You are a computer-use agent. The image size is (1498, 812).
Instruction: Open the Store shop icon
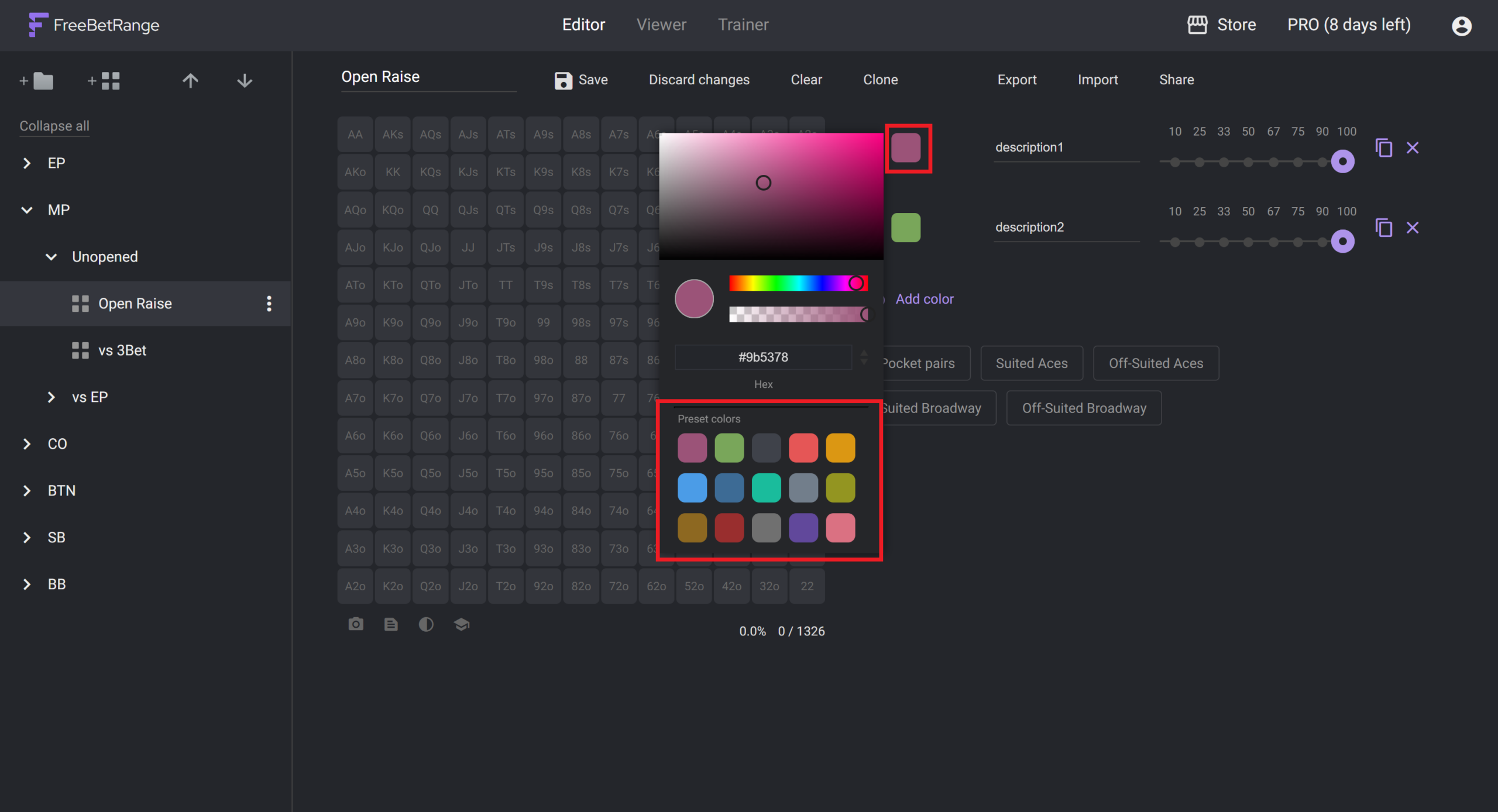[1197, 25]
